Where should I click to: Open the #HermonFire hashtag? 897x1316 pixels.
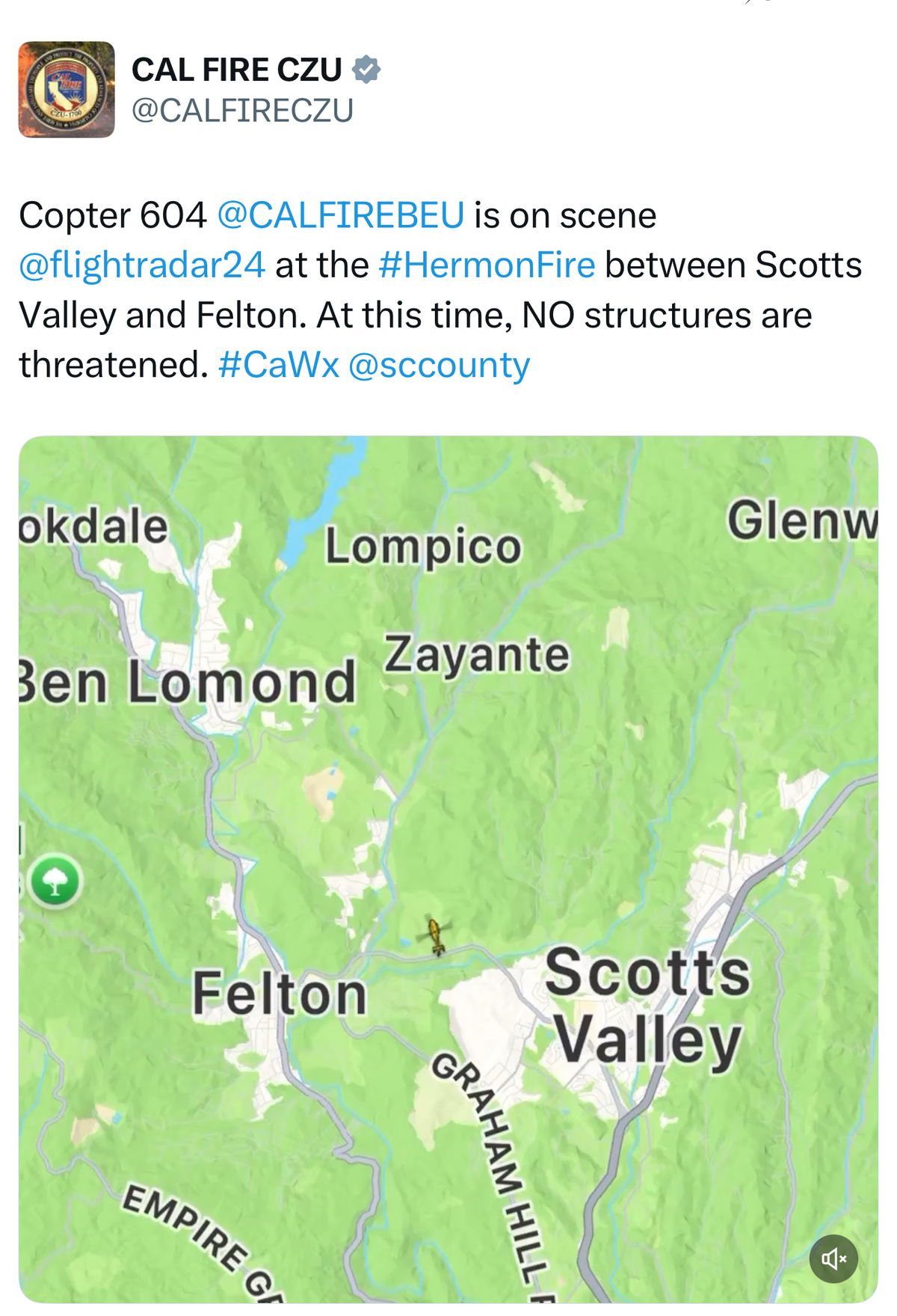(487, 265)
